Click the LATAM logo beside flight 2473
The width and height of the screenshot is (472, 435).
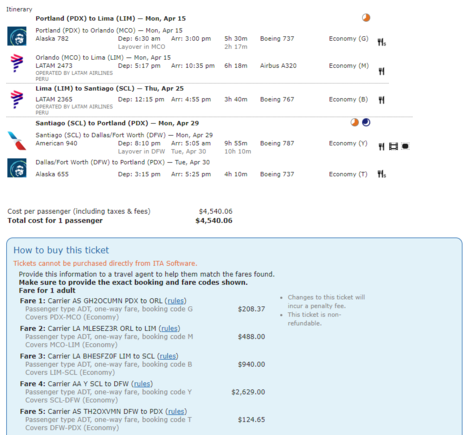[17, 63]
